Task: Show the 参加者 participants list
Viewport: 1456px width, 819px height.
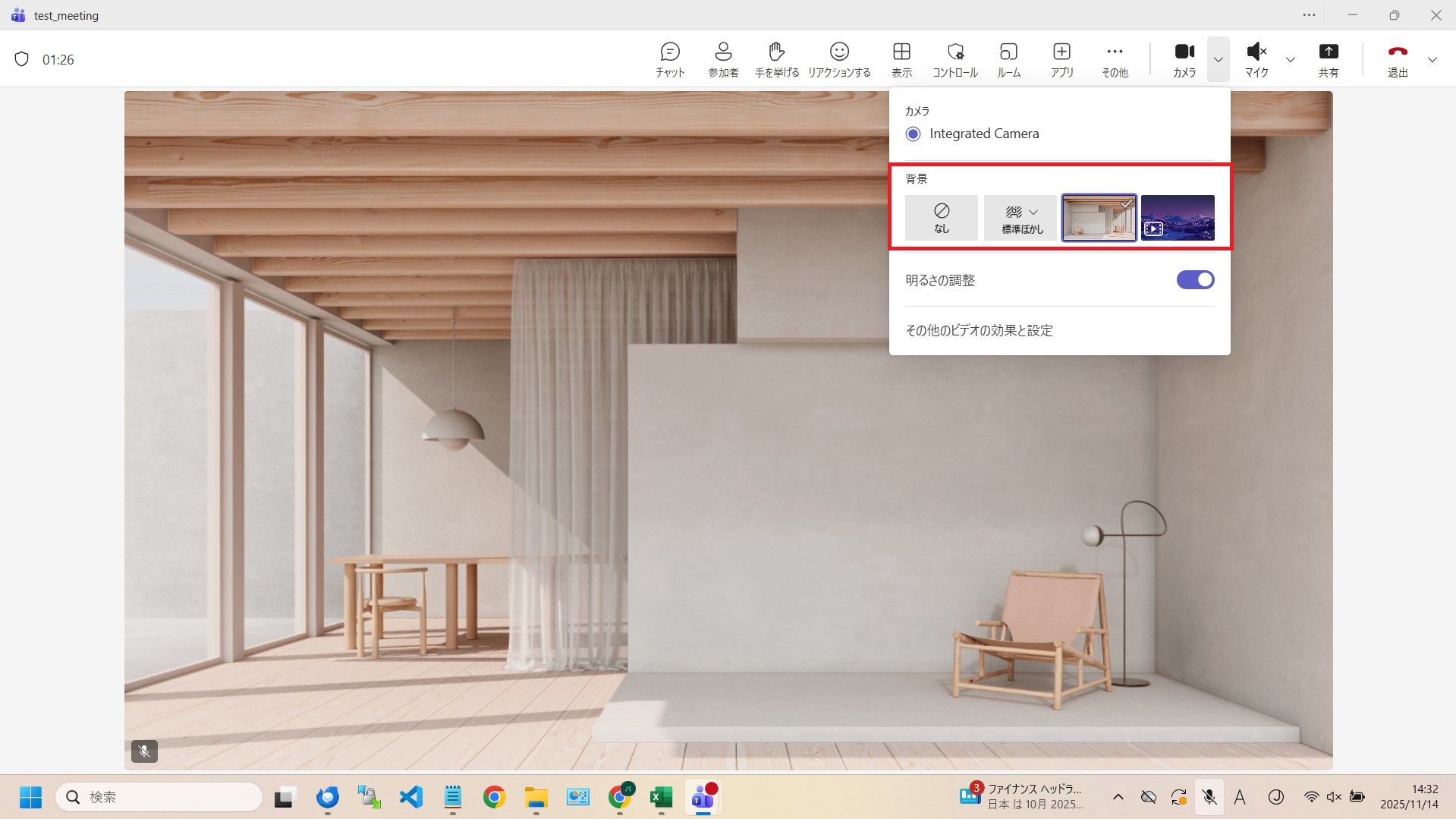Action: [x=723, y=59]
